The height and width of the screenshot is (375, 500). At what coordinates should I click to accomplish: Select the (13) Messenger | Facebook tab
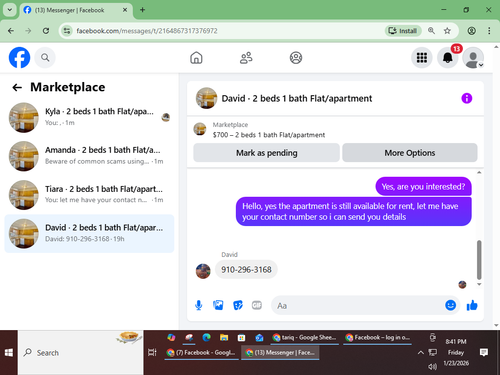[76, 10]
